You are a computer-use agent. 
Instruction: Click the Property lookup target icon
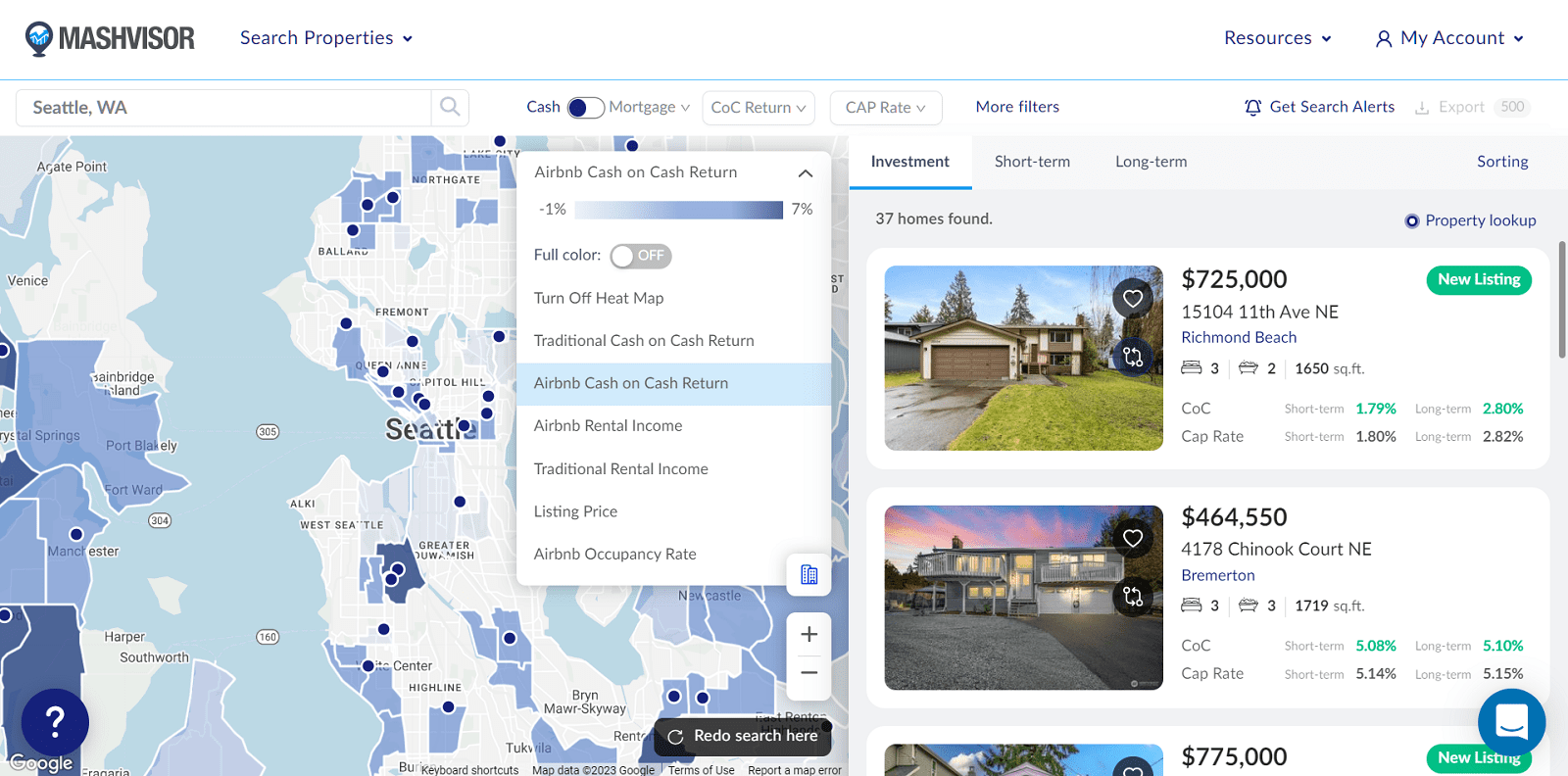click(x=1411, y=221)
